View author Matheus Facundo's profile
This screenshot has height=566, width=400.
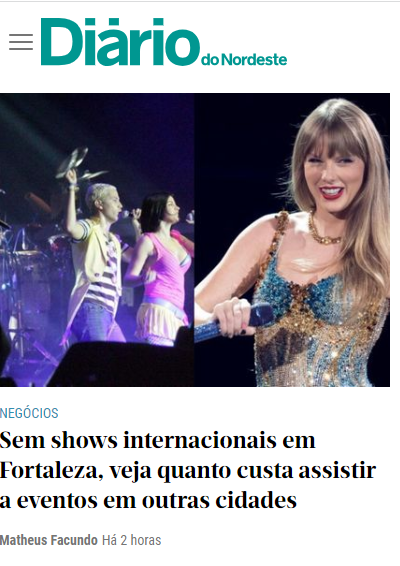point(49,540)
